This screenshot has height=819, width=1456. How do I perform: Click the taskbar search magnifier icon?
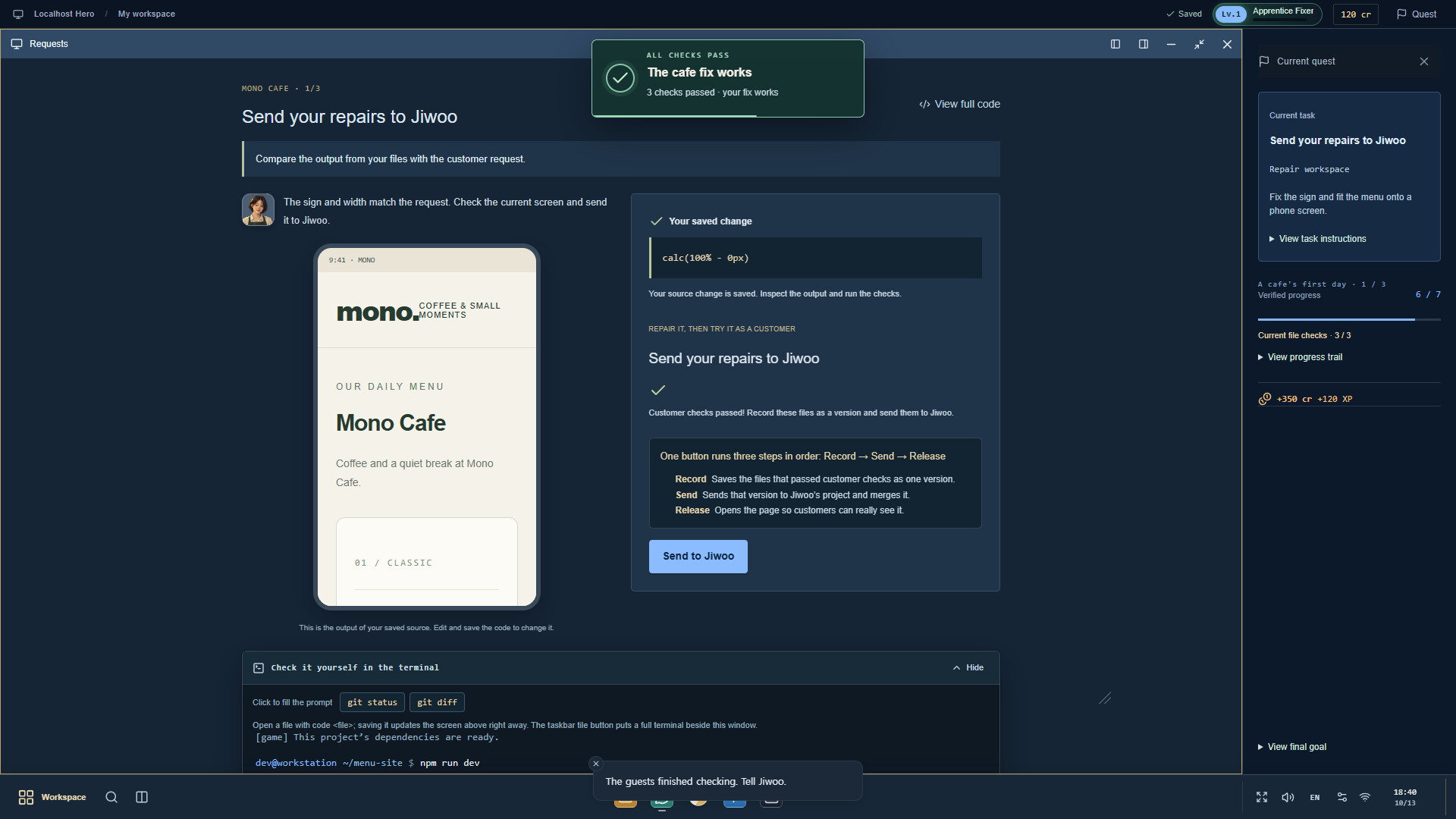(x=111, y=797)
